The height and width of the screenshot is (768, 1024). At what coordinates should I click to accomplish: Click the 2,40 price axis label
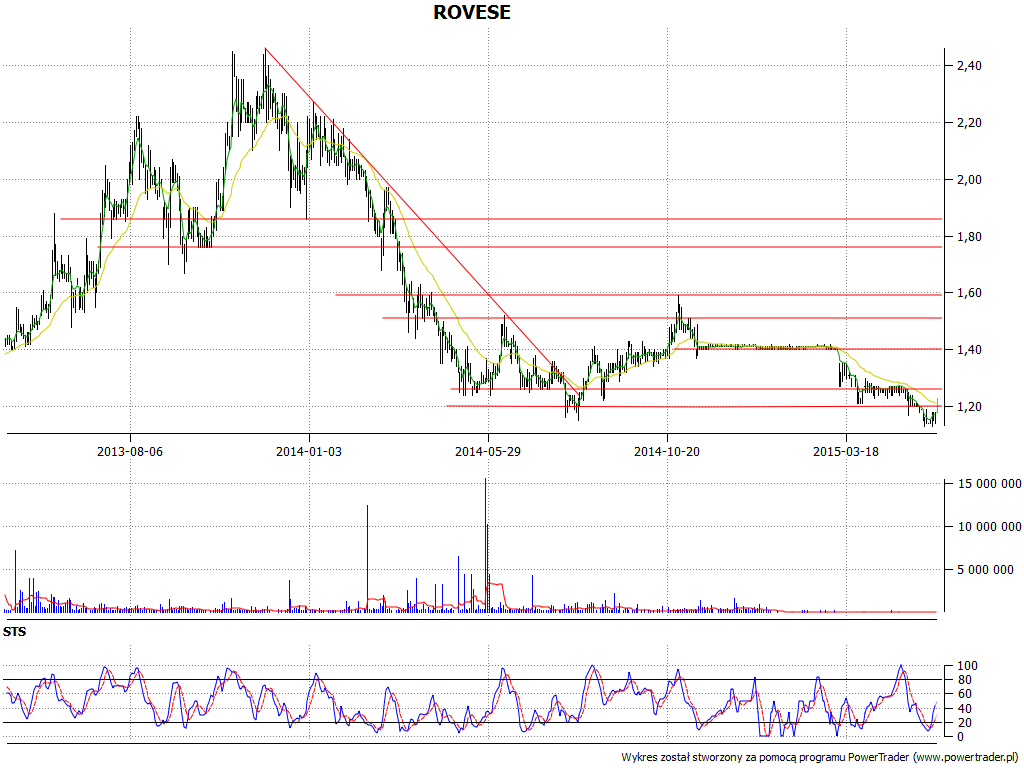click(x=970, y=65)
